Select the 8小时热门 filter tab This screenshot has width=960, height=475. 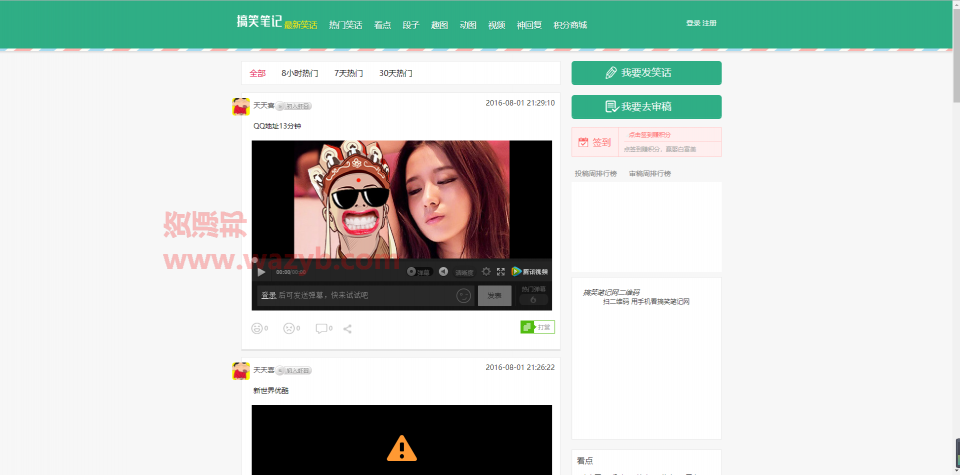coord(300,73)
